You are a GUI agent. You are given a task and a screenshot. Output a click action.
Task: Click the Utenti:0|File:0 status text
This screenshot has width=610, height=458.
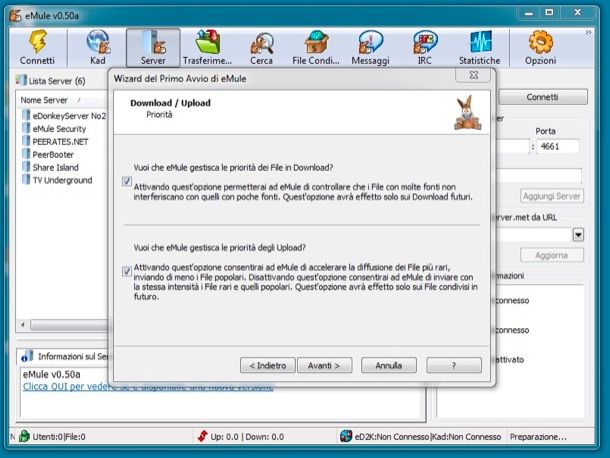coord(59,437)
